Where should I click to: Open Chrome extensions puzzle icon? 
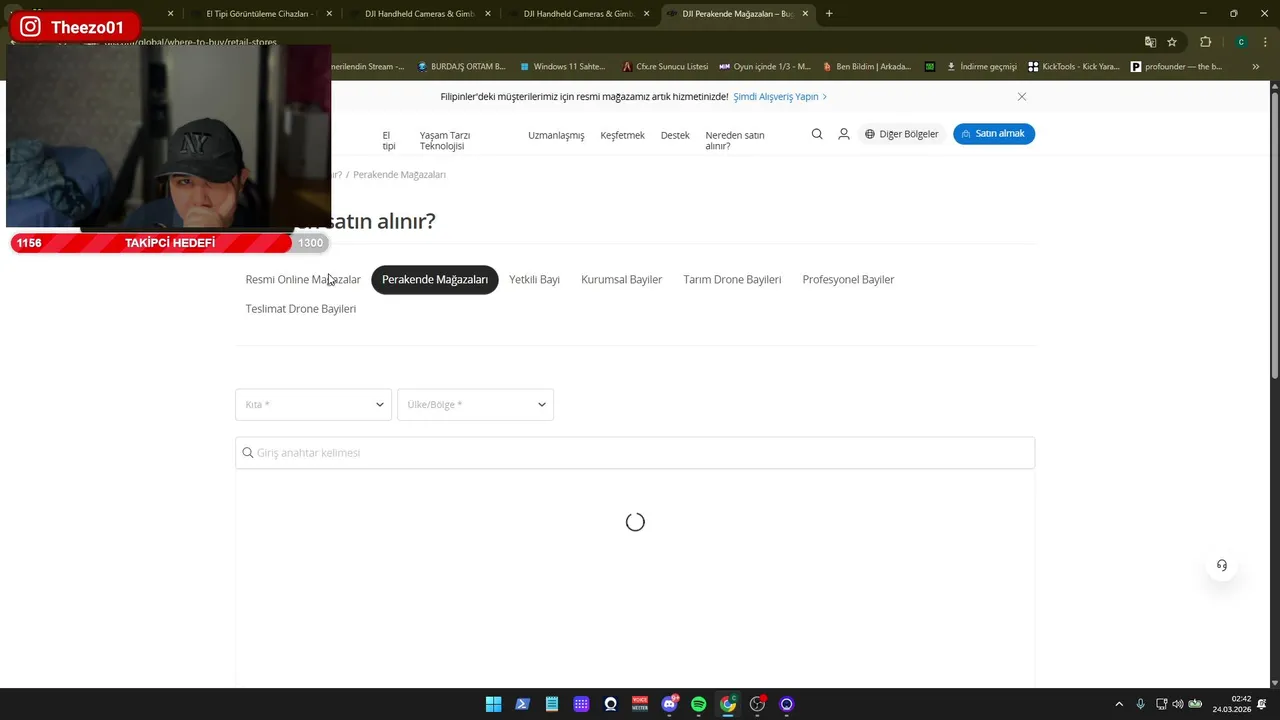[x=1205, y=42]
